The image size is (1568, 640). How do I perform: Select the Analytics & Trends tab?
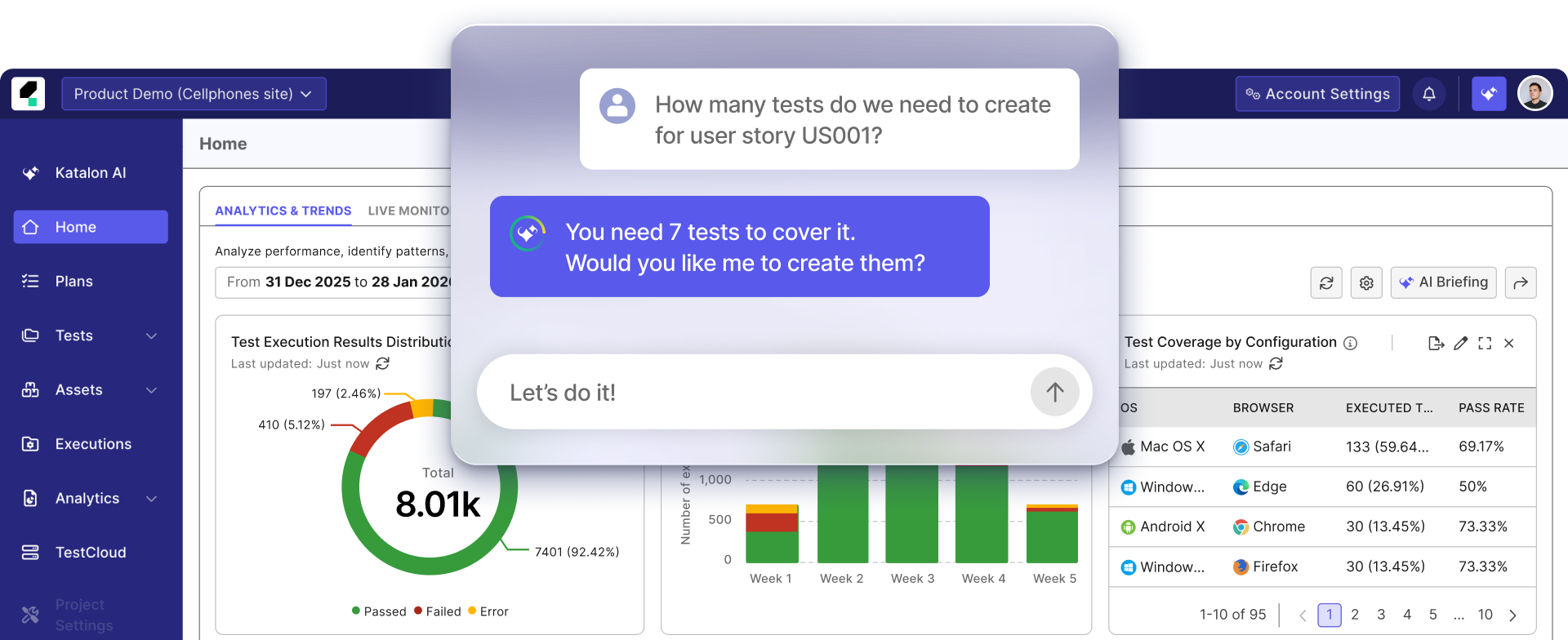283,211
